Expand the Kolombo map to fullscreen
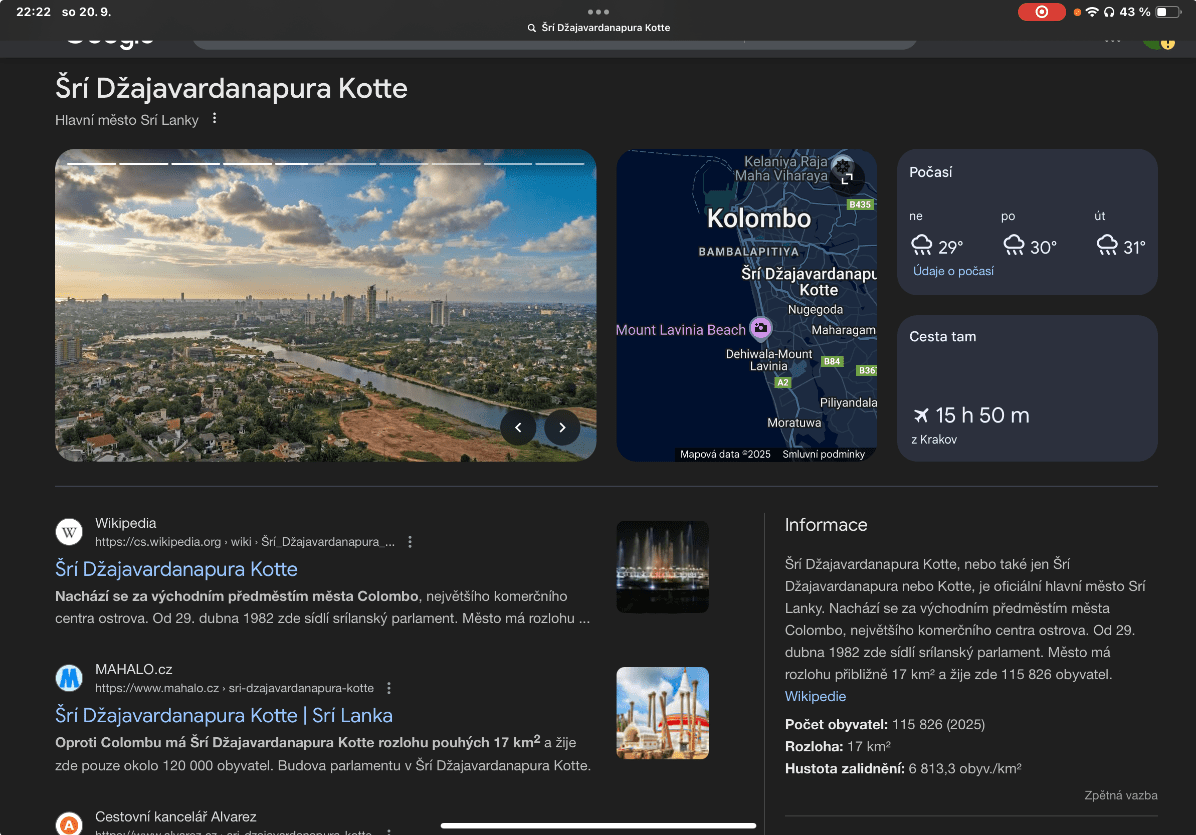 pyautogui.click(x=846, y=179)
